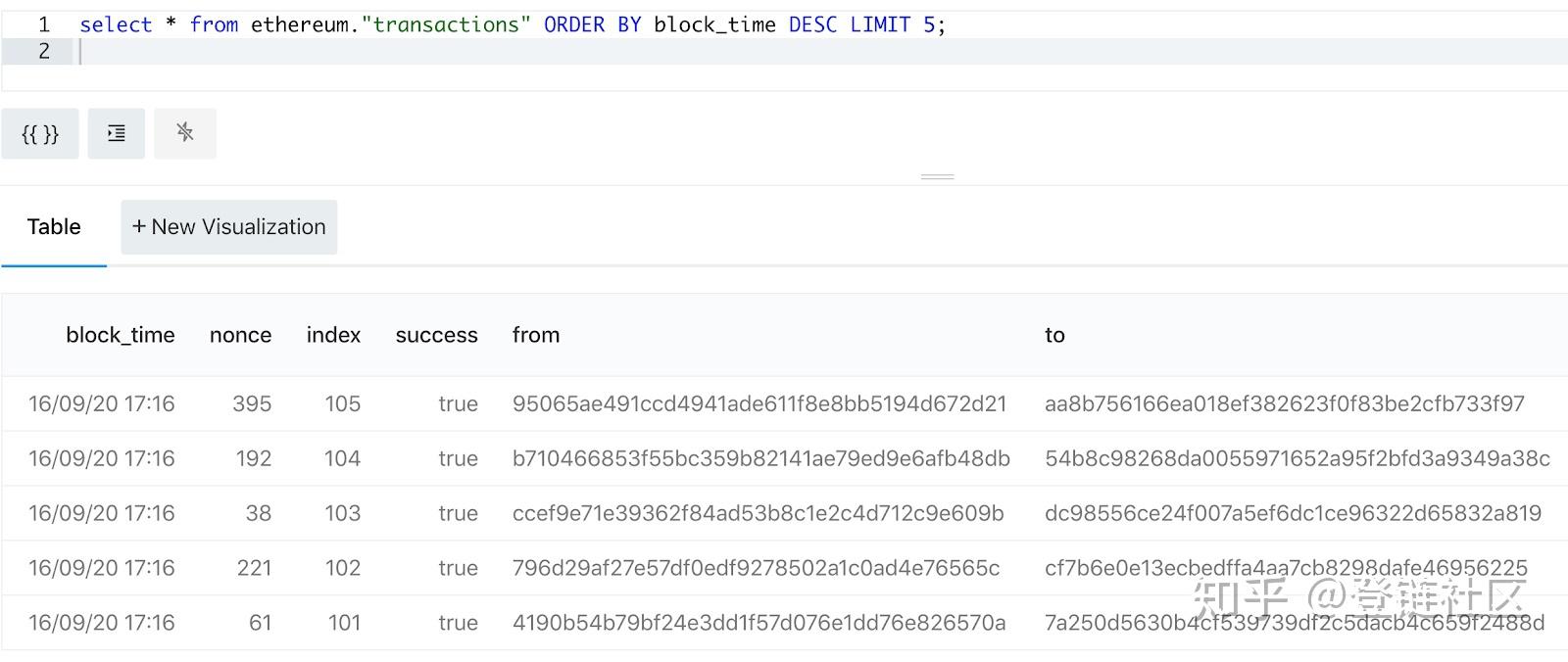Select the to address starting with 54b8c982
Screen dimensions: 1568x662
(x=1297, y=458)
